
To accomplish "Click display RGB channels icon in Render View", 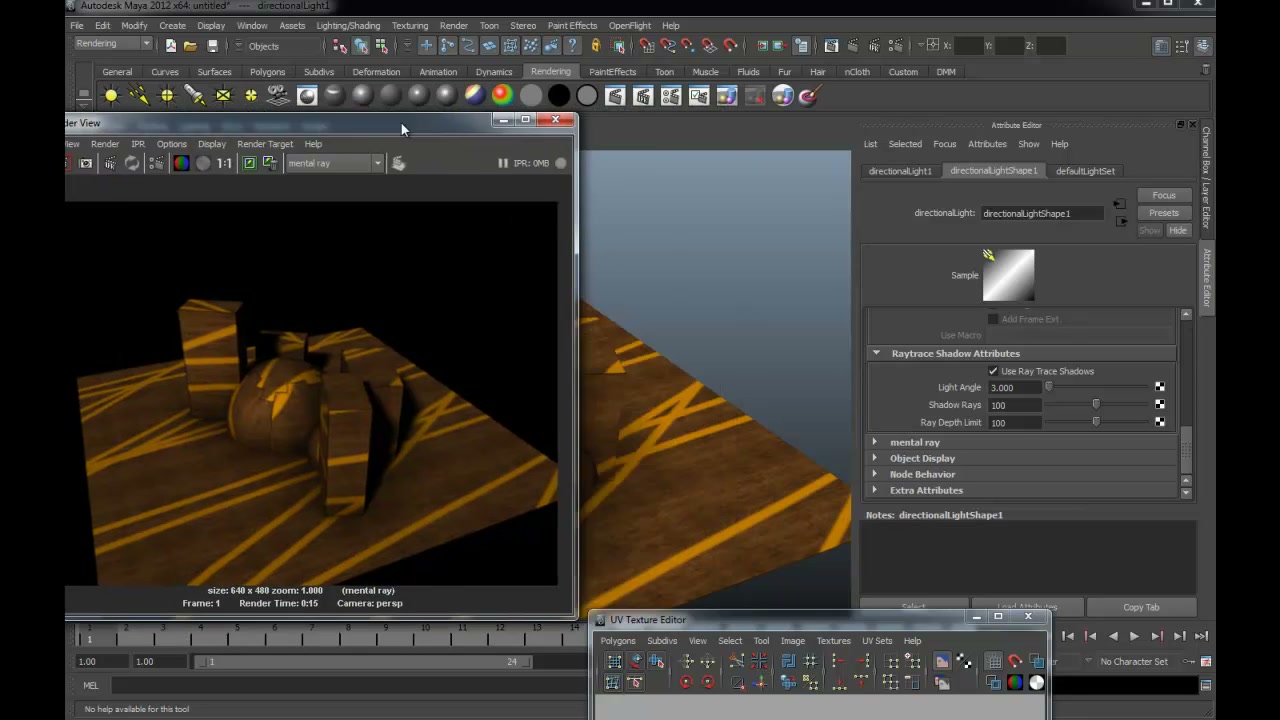I will [181, 163].
